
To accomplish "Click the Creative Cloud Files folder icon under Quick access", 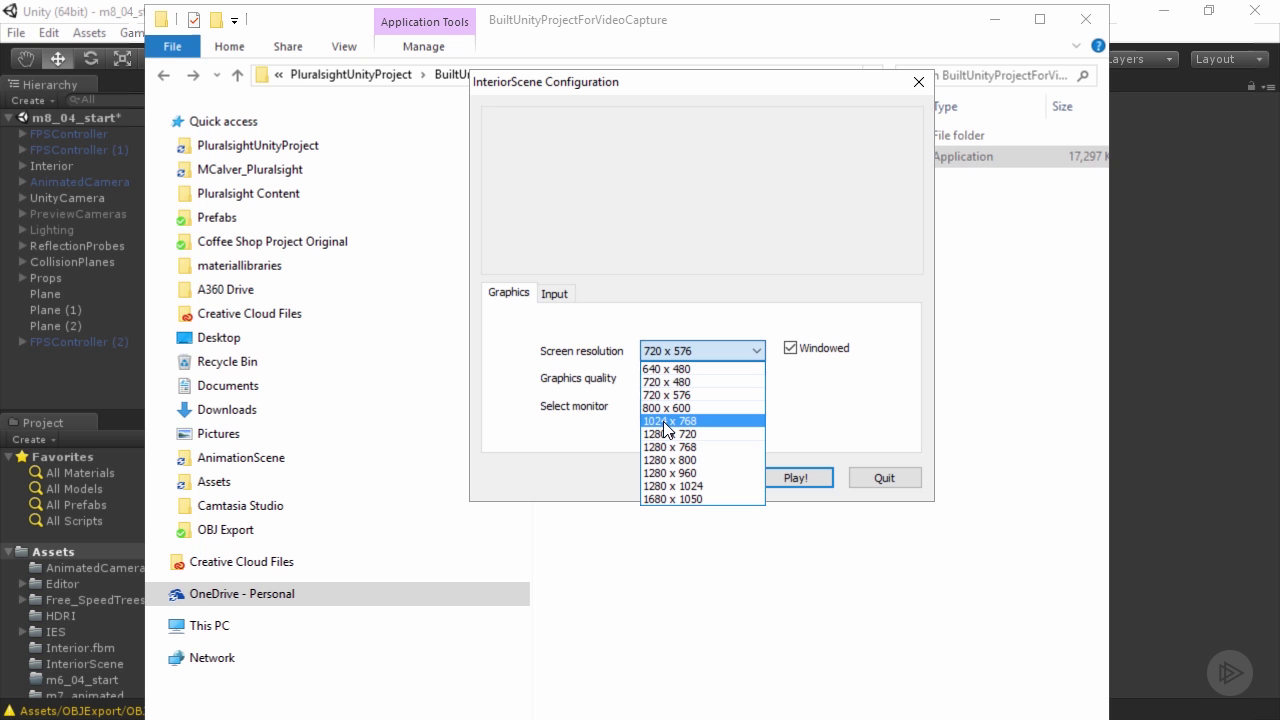I will tap(184, 314).
